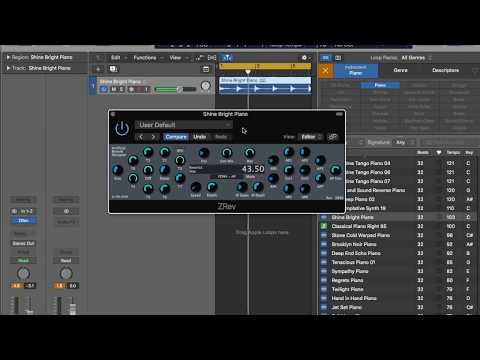Clear loop filters with orange X button
This screenshot has width=480, height=360.
[326, 70]
